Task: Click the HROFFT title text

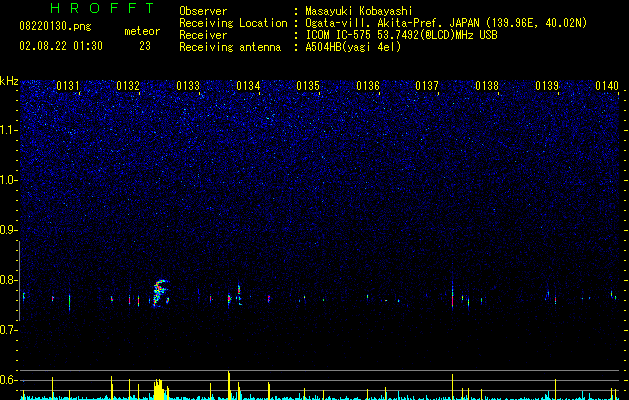Action: pos(102,8)
